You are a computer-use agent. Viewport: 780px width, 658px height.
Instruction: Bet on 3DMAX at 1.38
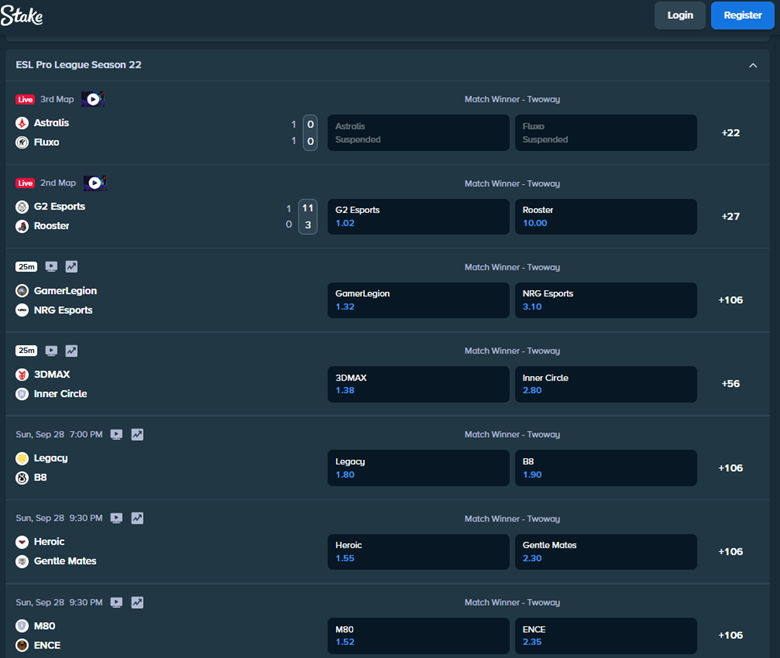coord(418,384)
